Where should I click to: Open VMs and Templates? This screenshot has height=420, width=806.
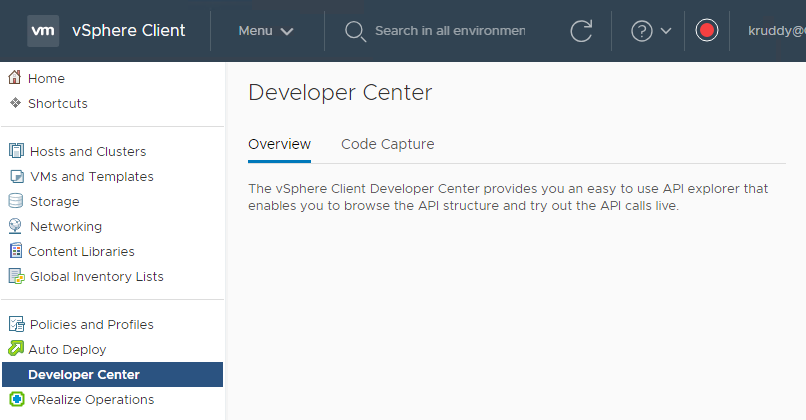(91, 176)
